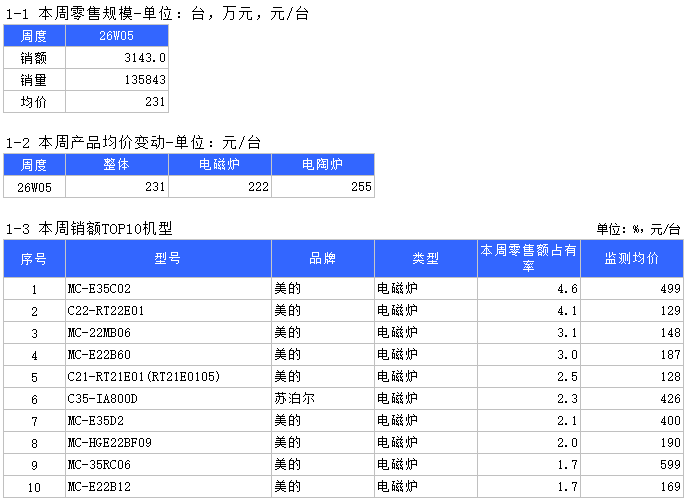Click the 均价 row label in table 1-1
Screen dimensions: 688x502
tap(34, 102)
